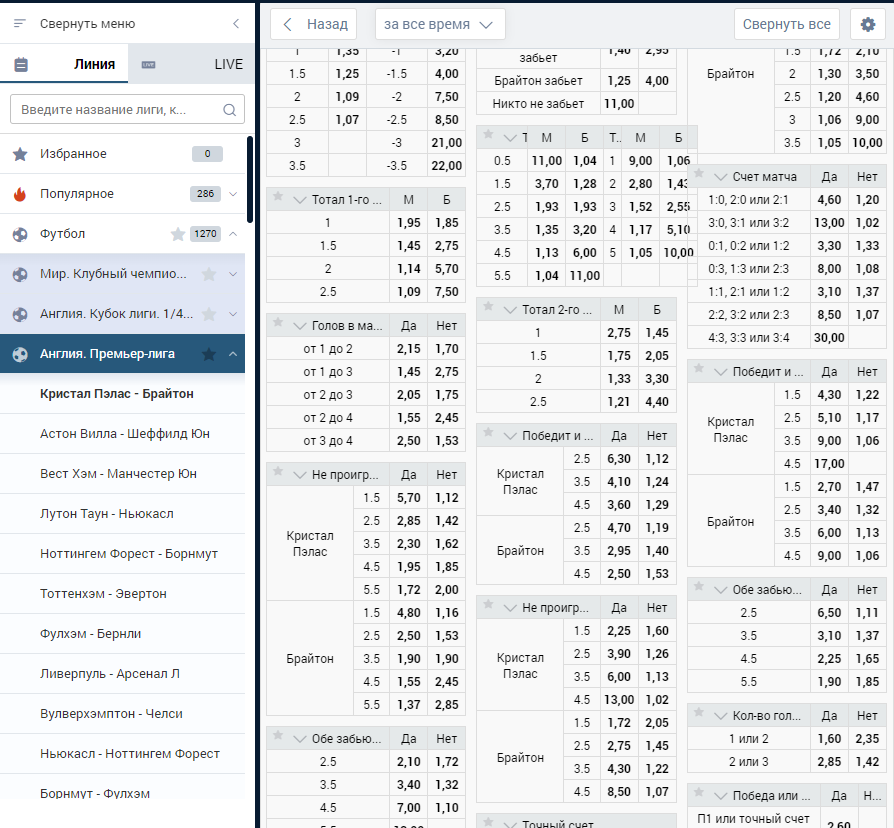Viewport: 894px width, 828px height.
Task: Click the Футбол soccer ball icon
Action: tap(20, 234)
